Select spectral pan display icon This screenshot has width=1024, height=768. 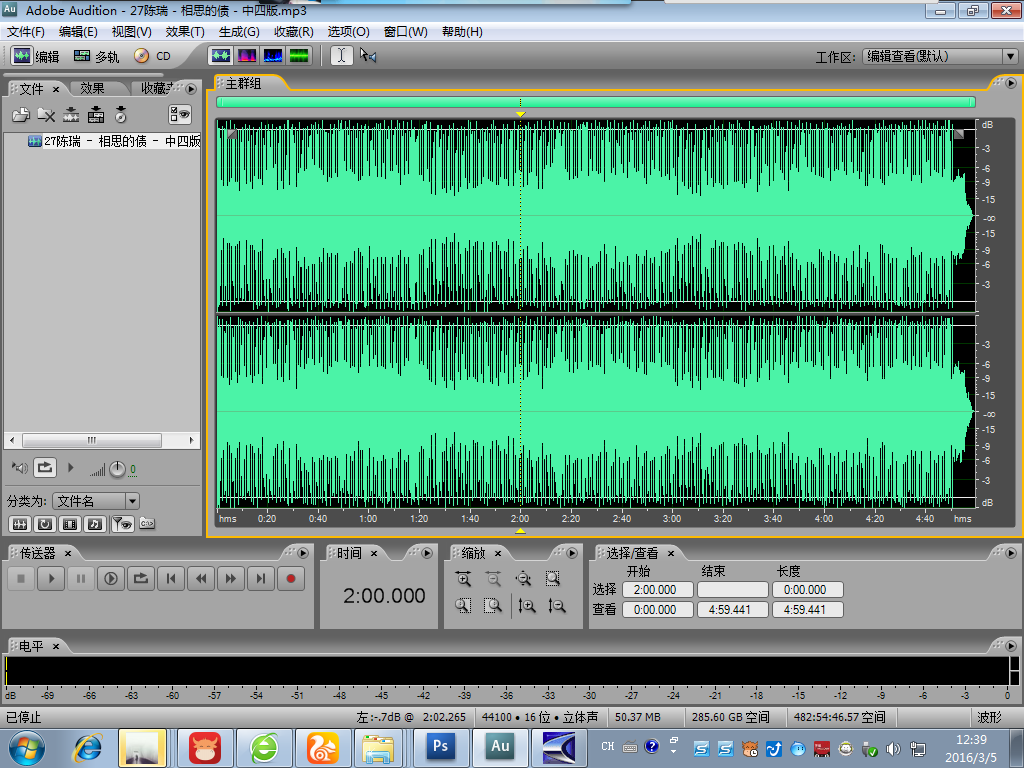point(273,56)
